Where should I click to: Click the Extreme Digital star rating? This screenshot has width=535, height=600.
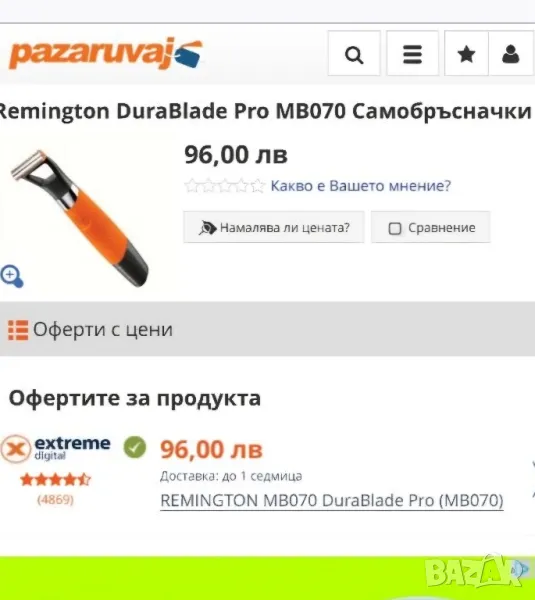[x=55, y=479]
